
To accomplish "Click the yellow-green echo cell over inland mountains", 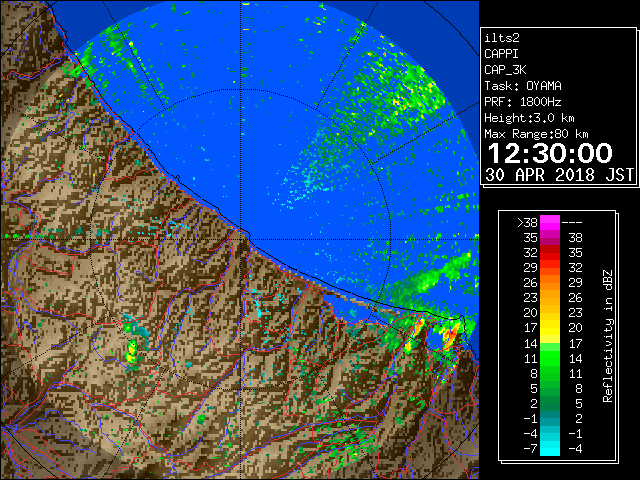I will (131, 352).
